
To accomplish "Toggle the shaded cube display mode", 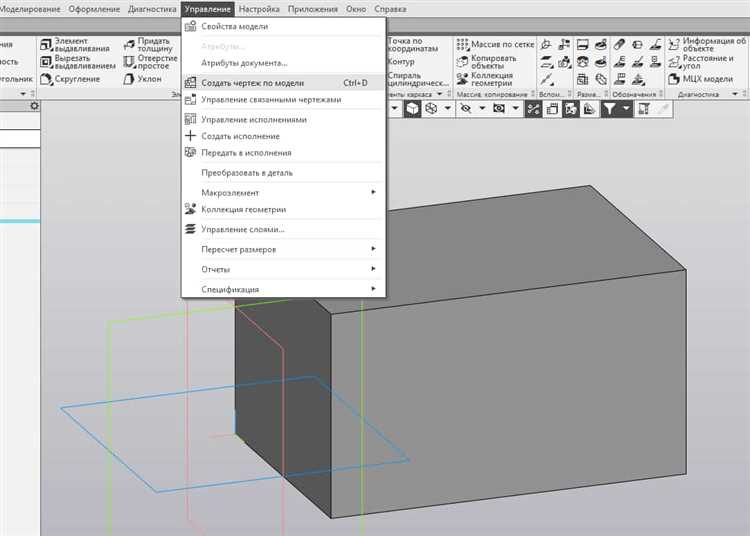I will point(412,109).
